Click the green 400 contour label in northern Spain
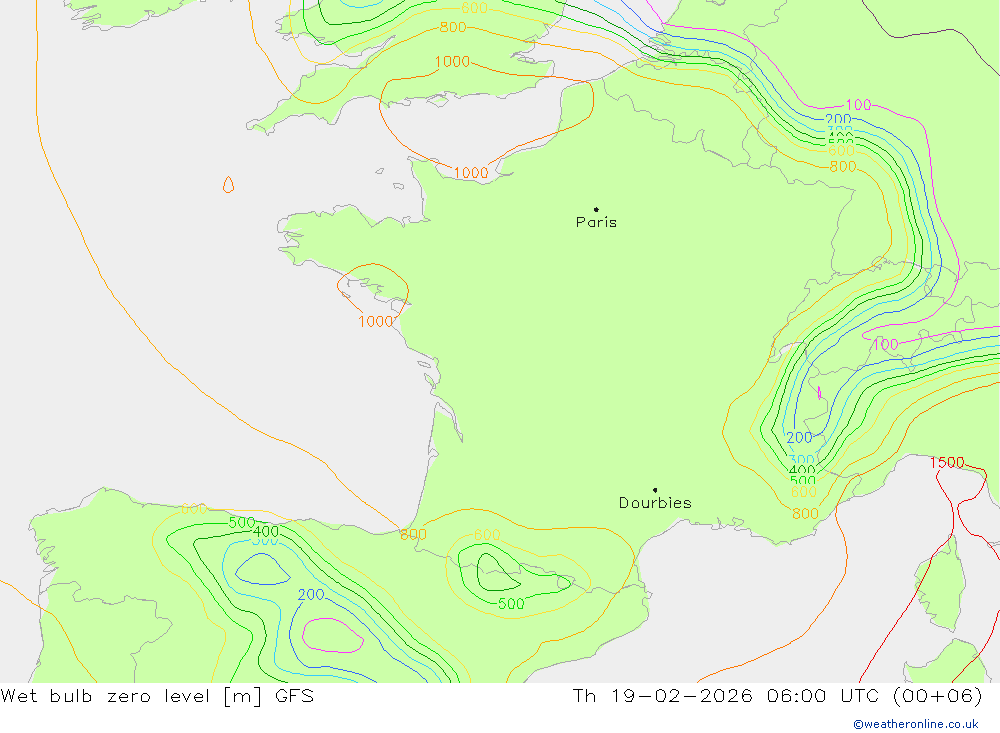Image resolution: width=1000 pixels, height=733 pixels. [x=266, y=531]
